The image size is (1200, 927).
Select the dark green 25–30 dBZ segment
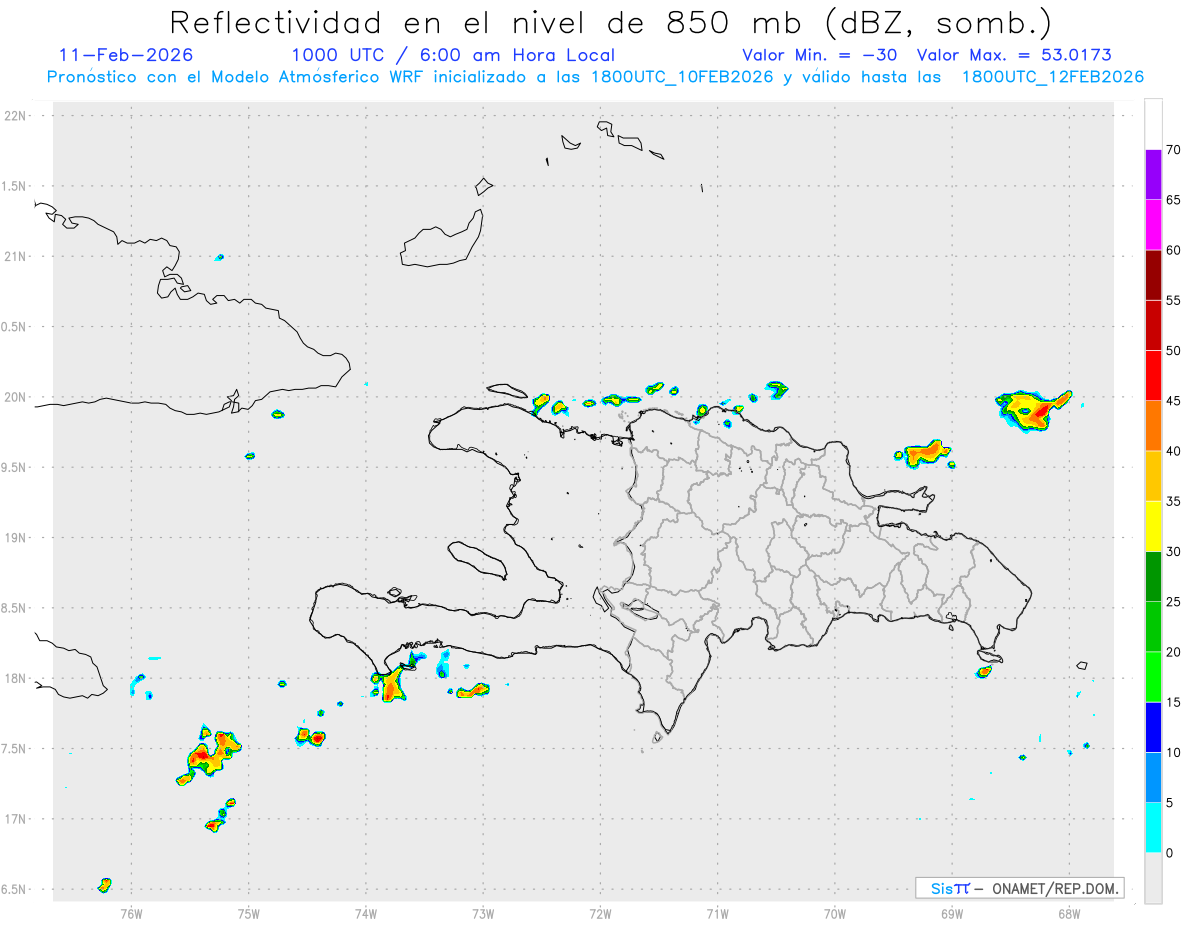(1153, 577)
